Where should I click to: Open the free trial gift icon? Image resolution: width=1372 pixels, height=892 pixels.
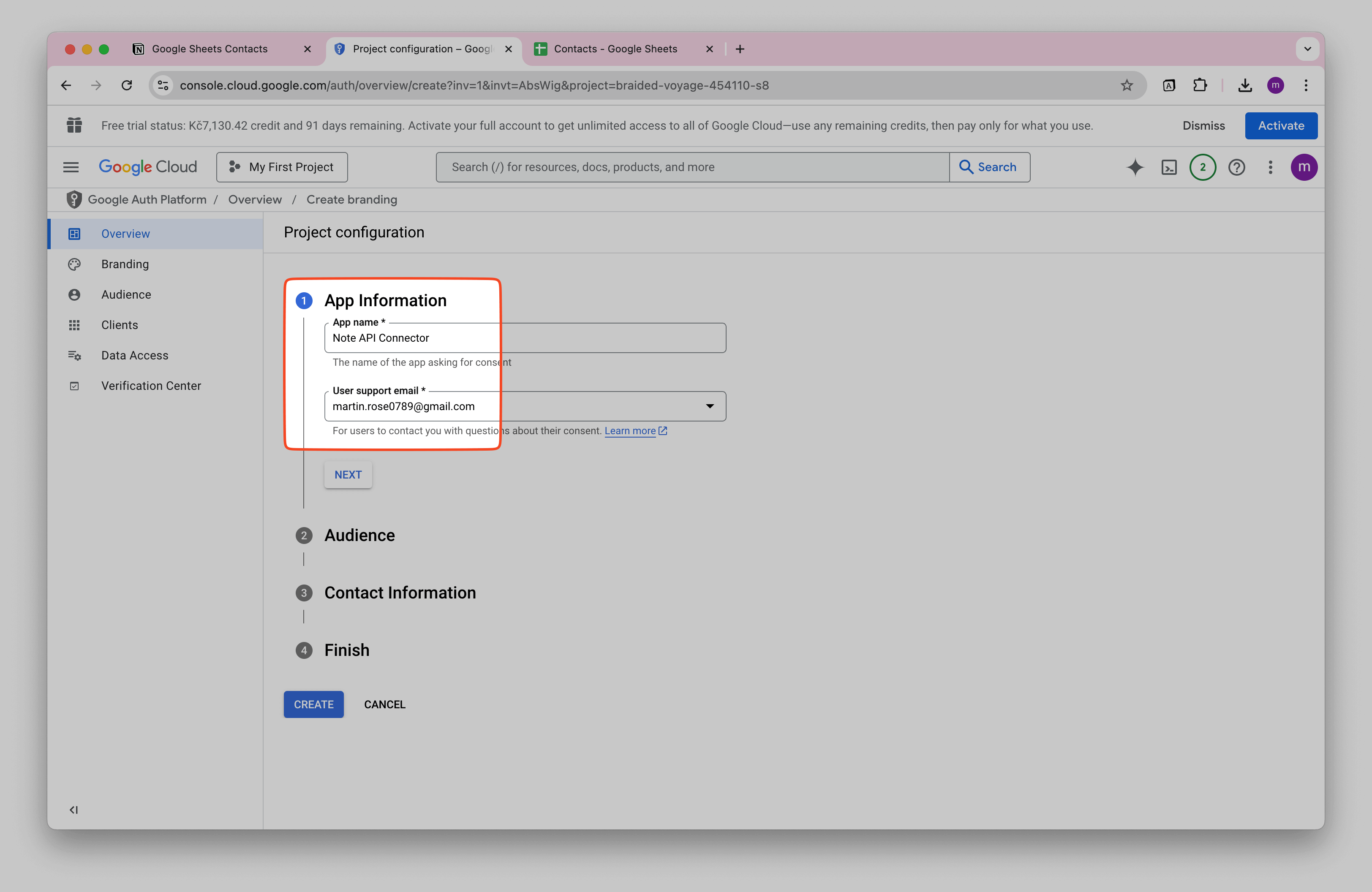point(74,125)
